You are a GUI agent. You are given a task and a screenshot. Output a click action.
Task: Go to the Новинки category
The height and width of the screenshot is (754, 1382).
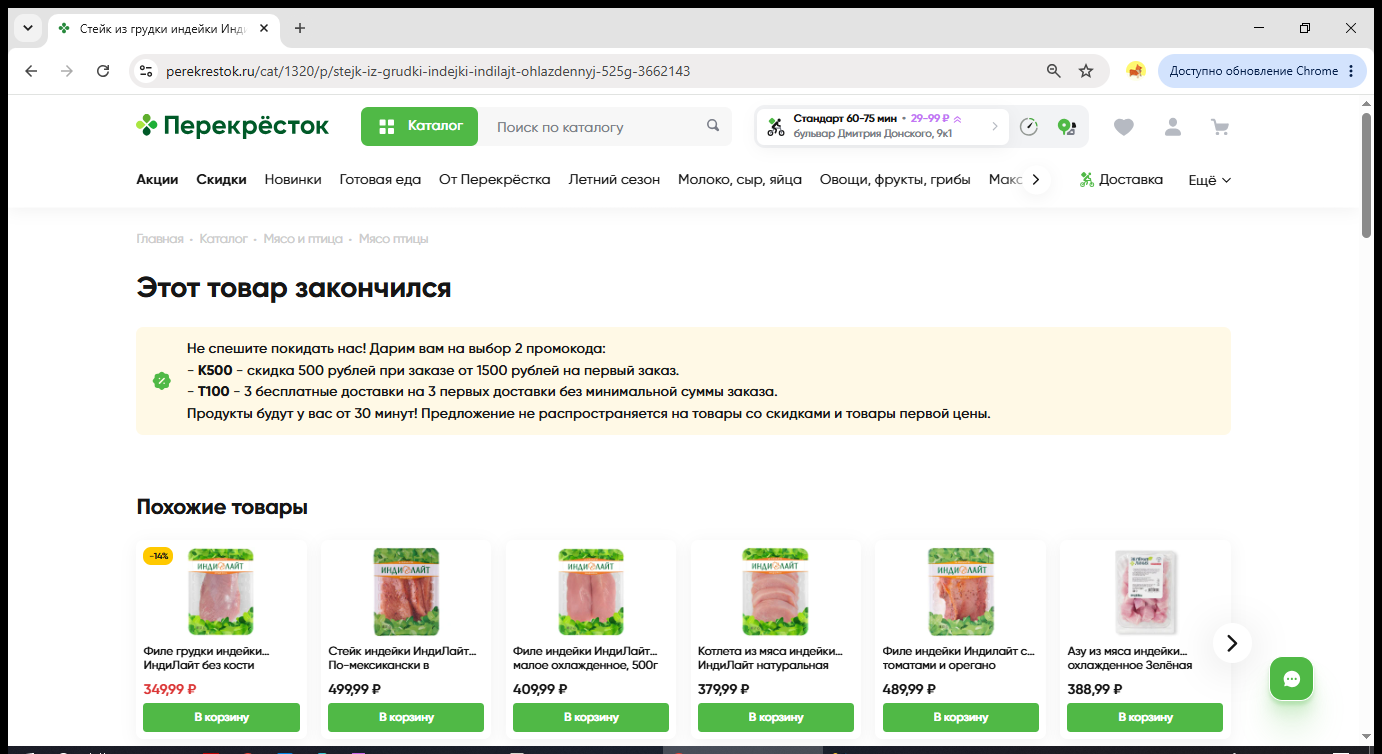293,180
